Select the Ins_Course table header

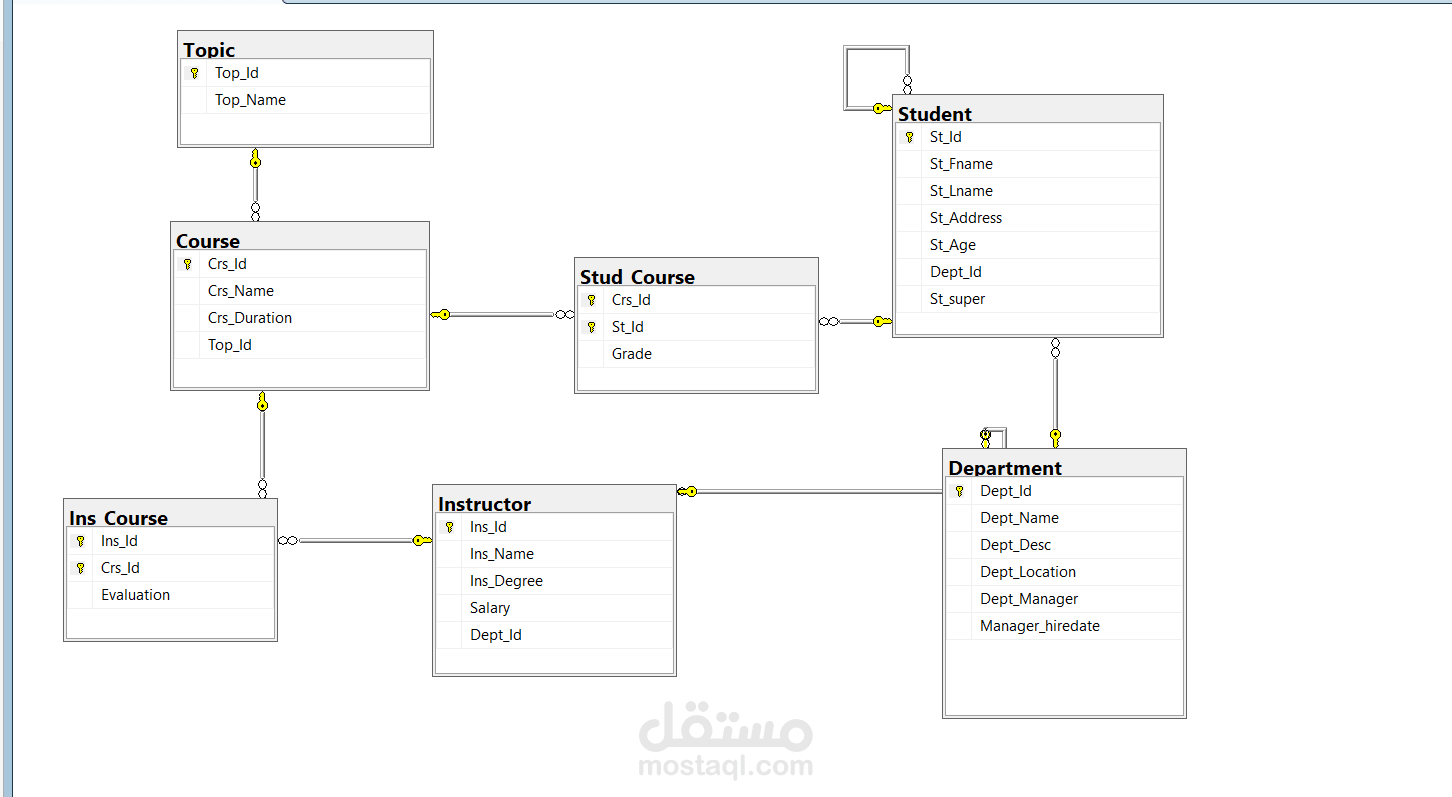(x=170, y=514)
